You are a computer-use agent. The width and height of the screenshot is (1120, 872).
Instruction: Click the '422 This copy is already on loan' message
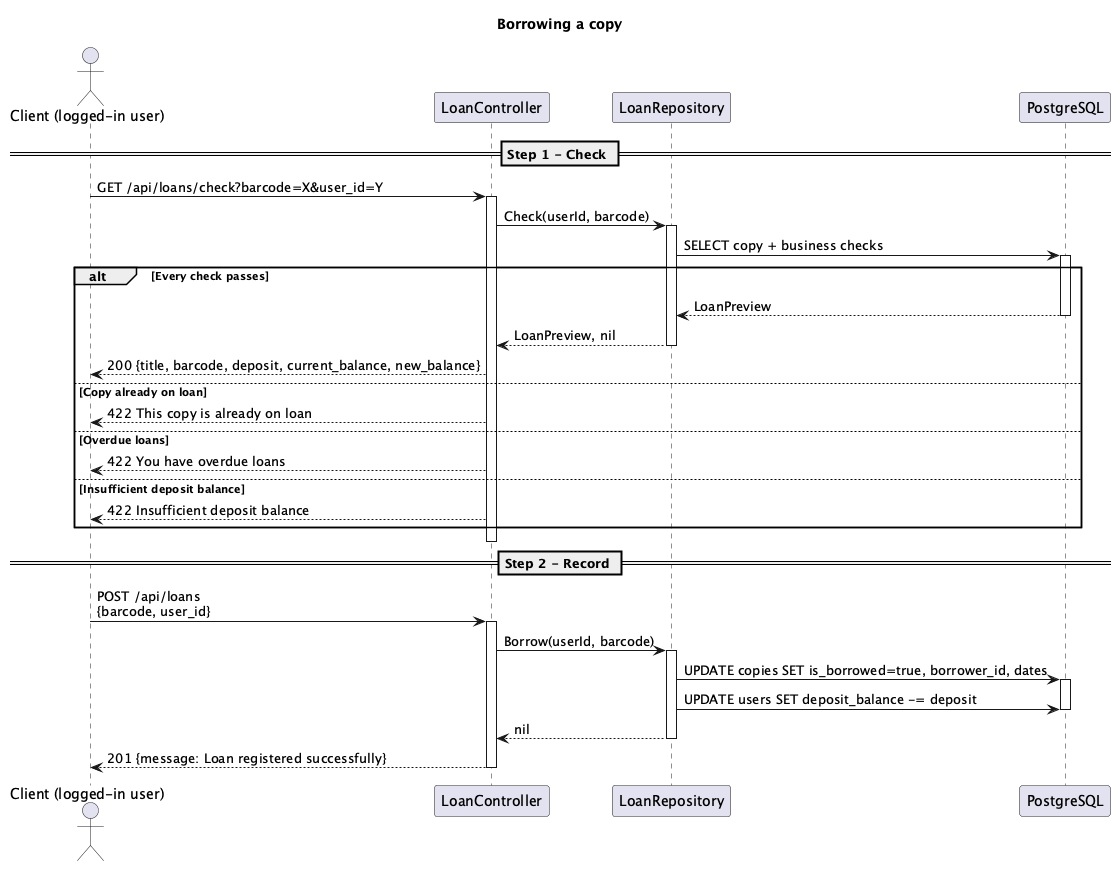pos(209,414)
